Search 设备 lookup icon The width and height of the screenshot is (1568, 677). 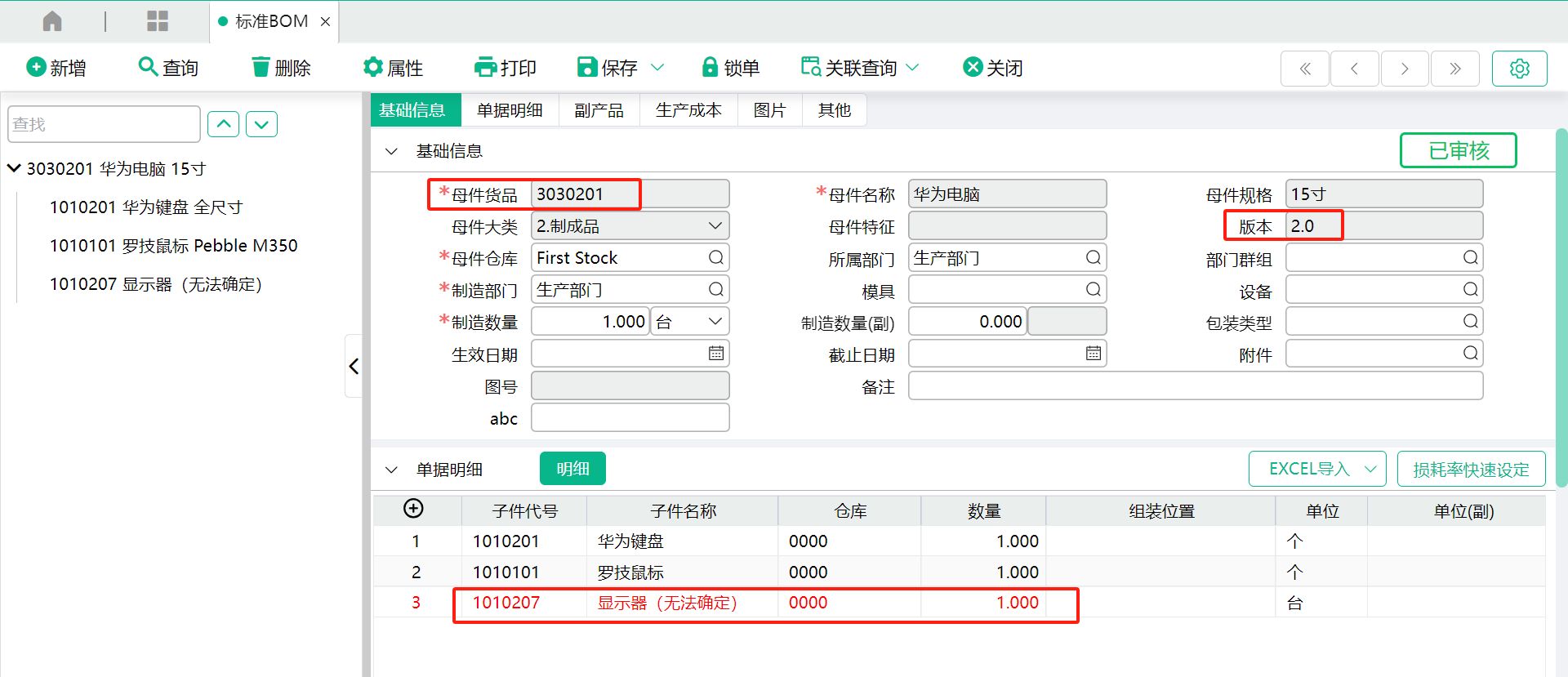pos(1471,290)
